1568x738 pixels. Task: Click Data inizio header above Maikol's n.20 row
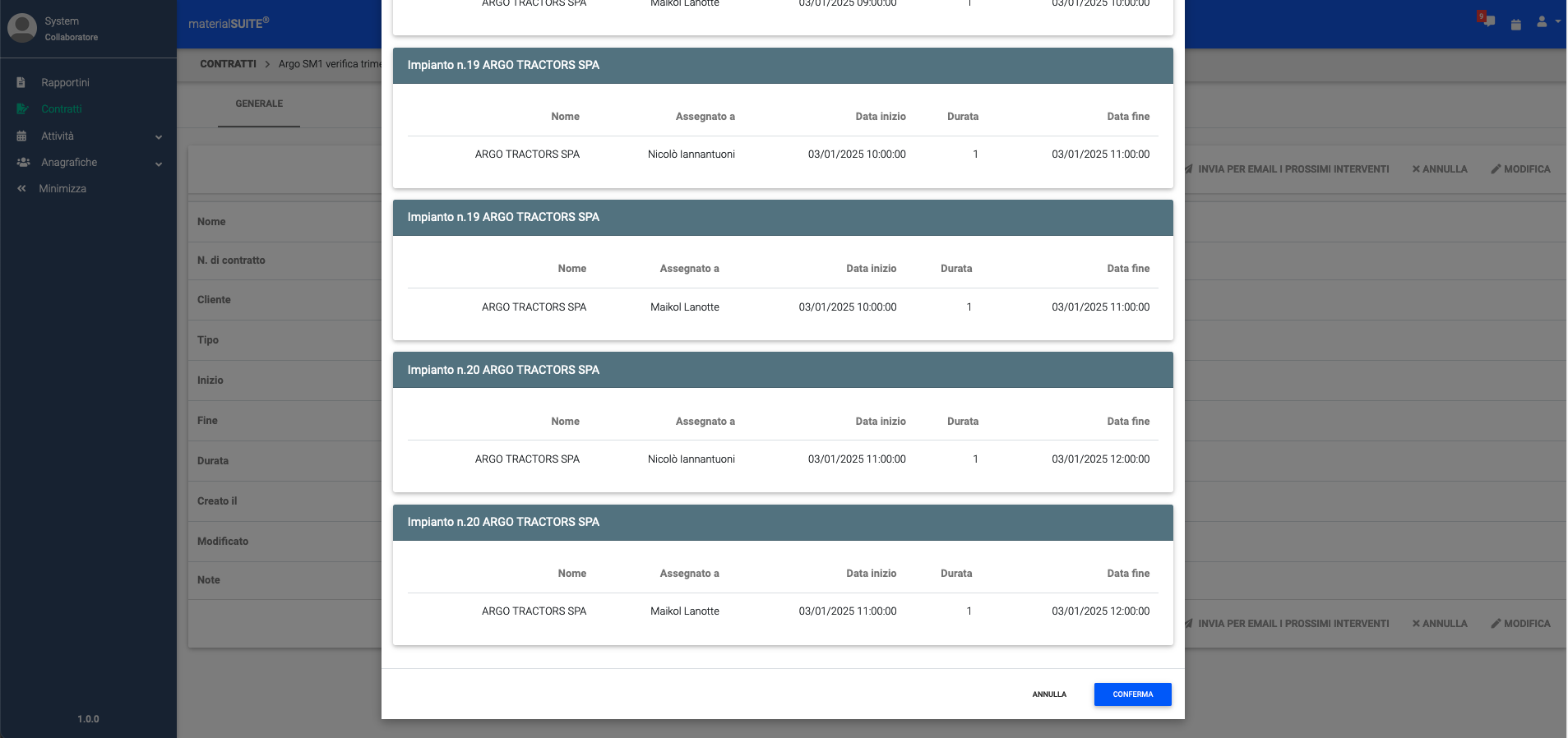871,574
